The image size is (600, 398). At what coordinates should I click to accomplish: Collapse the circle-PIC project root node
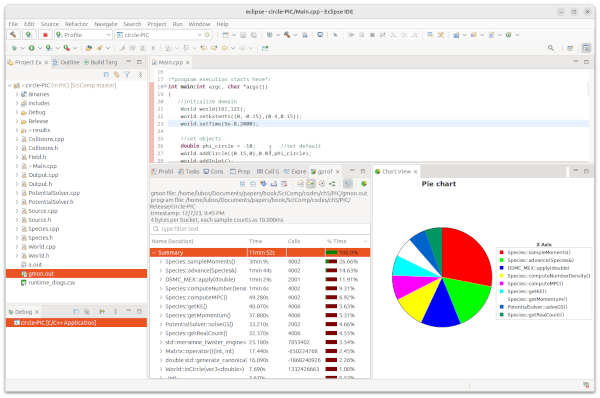[10, 85]
